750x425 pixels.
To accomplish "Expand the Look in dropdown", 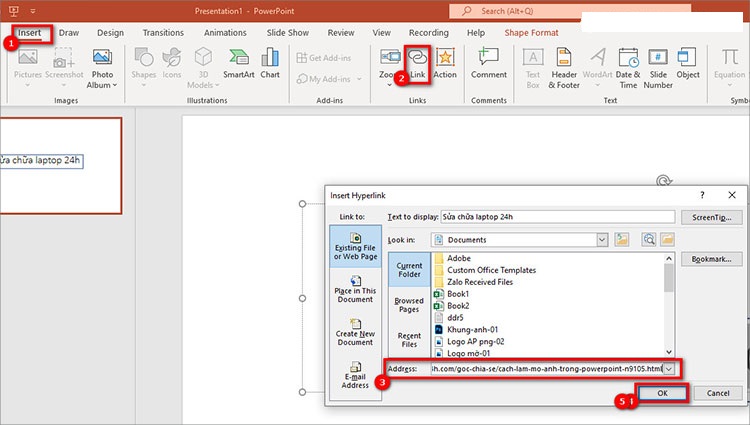I will point(602,240).
